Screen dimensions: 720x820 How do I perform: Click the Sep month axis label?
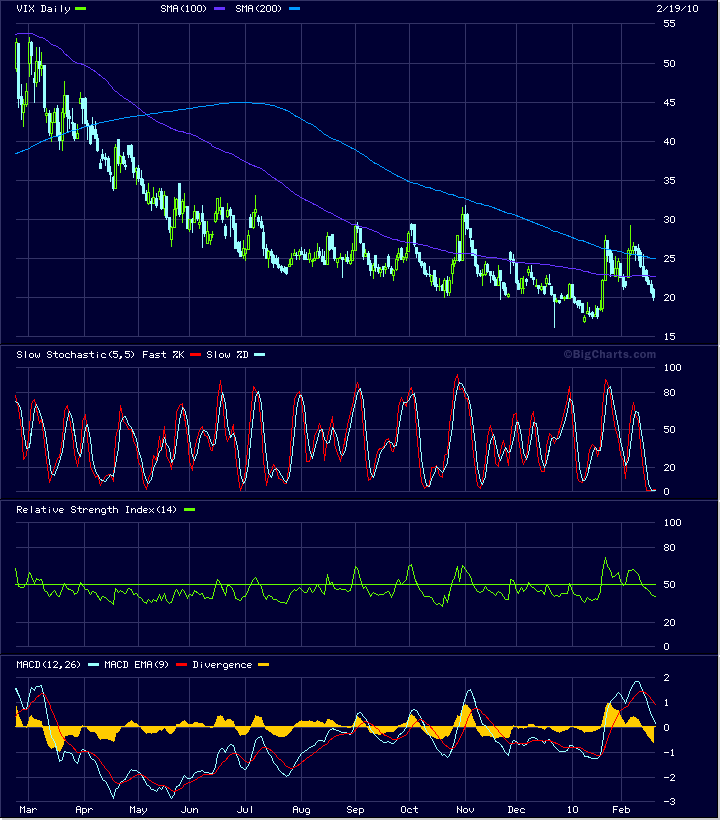[x=355, y=810]
